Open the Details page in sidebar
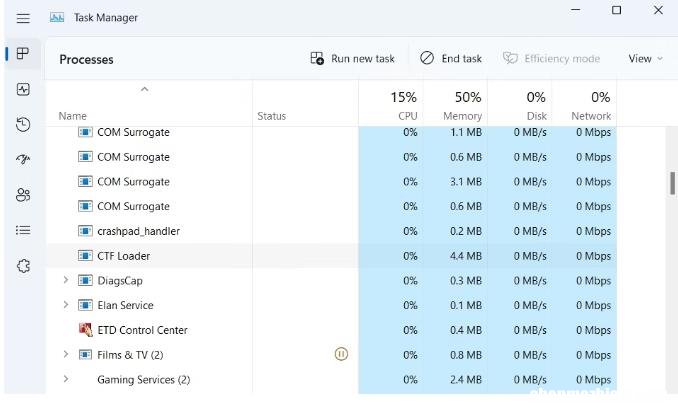 click(23, 230)
